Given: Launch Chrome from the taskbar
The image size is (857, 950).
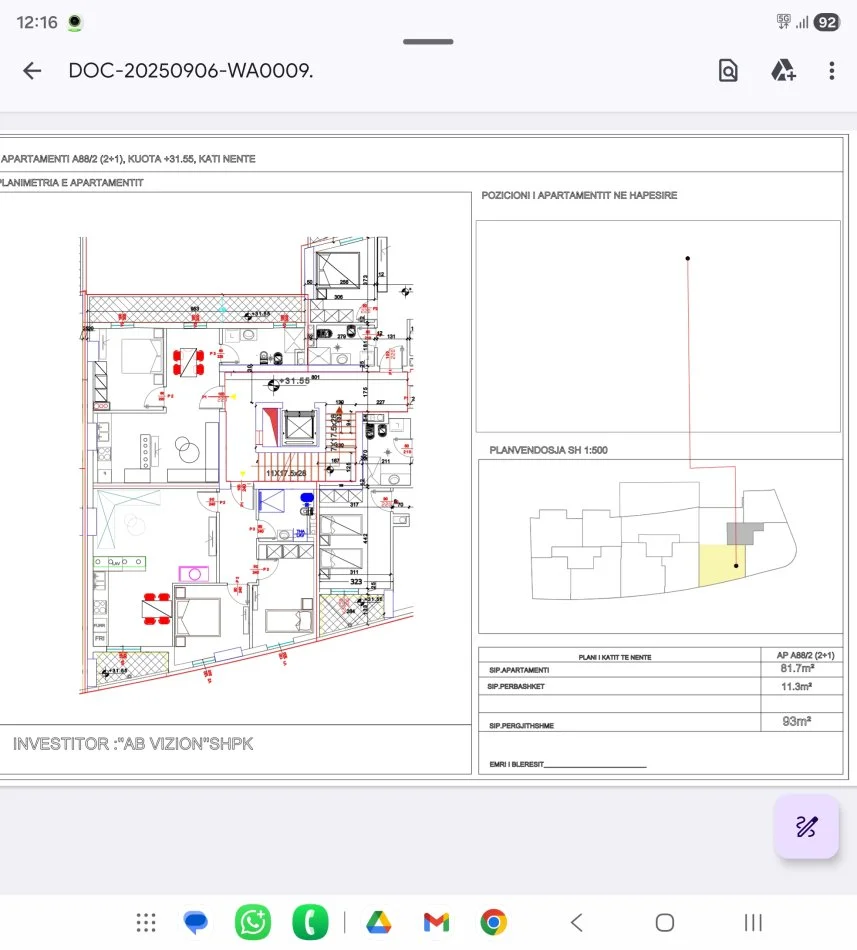Looking at the screenshot, I should point(493,922).
